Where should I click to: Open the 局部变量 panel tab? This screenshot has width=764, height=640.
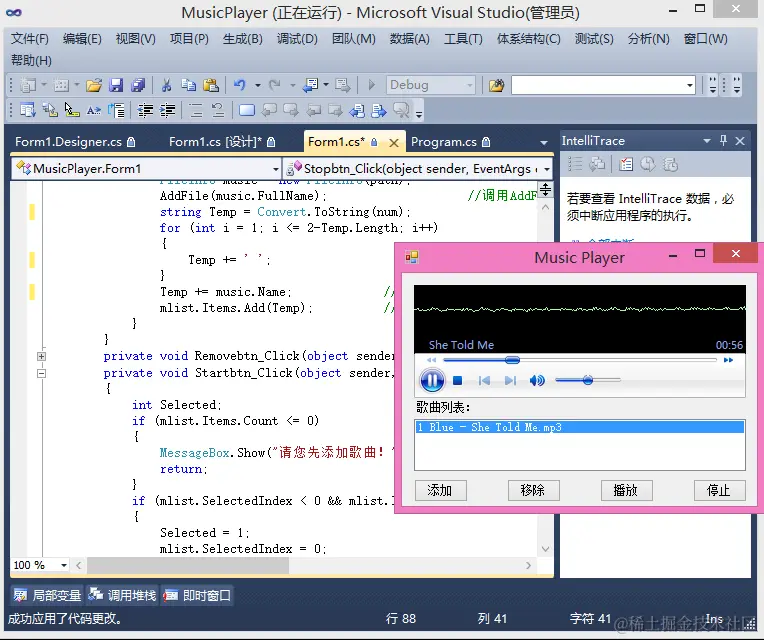[47, 595]
